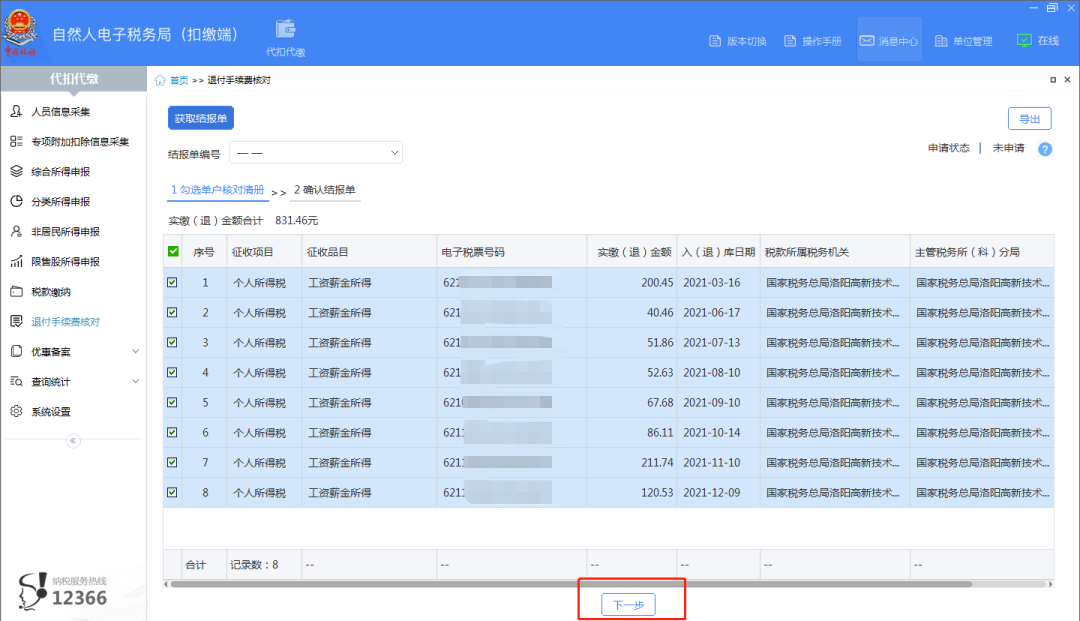Click the home icon in breadcrumb

[x=160, y=80]
